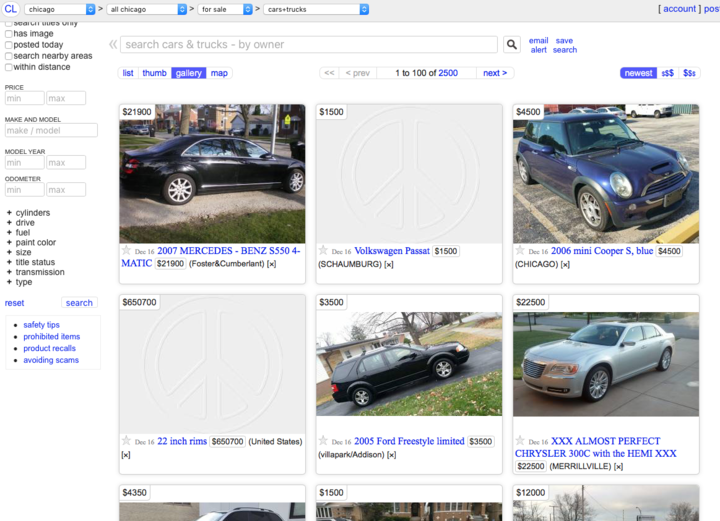Open product recalls link

pos(49,348)
